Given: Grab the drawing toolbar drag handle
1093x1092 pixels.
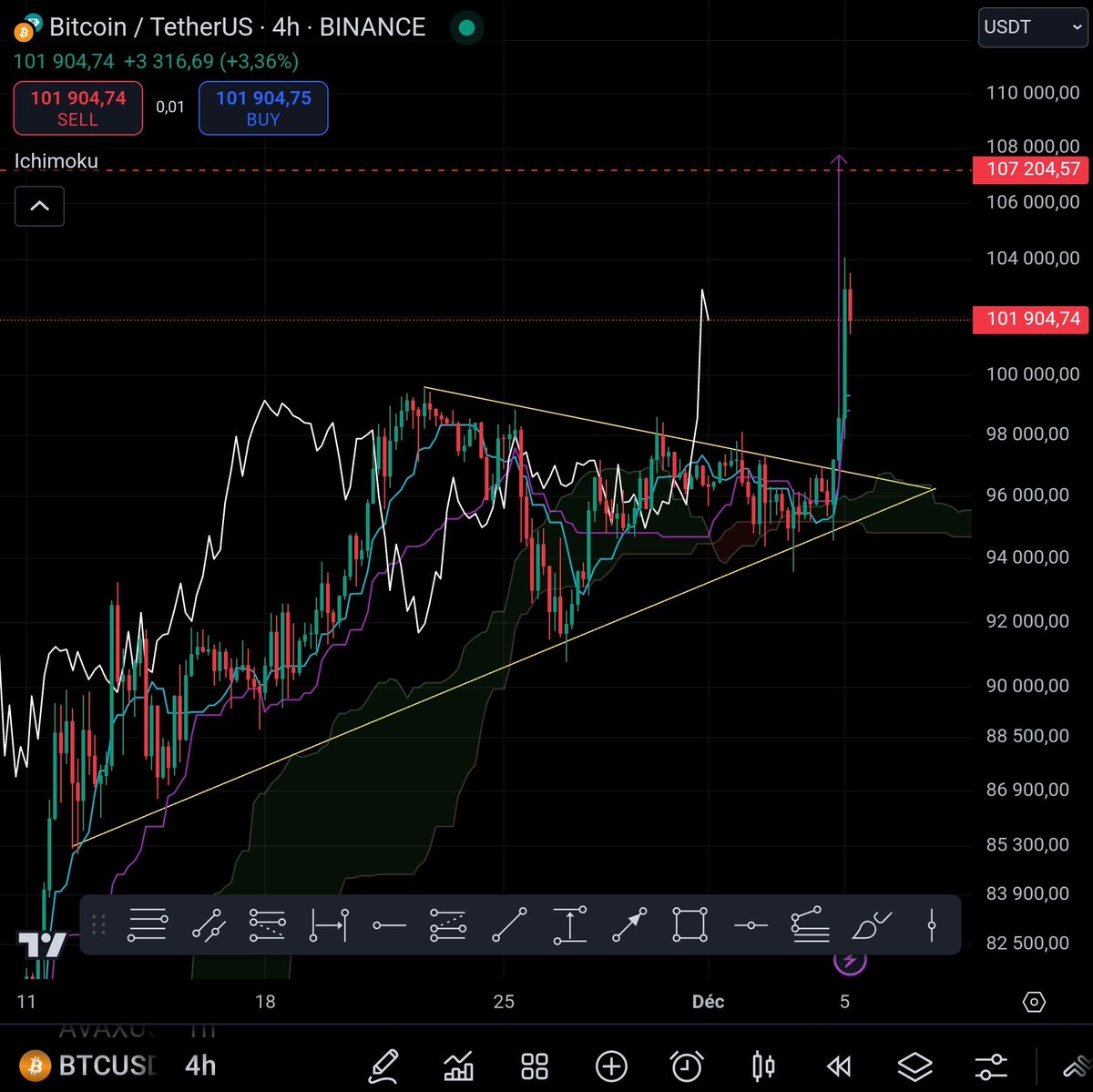Looking at the screenshot, I should (x=99, y=925).
